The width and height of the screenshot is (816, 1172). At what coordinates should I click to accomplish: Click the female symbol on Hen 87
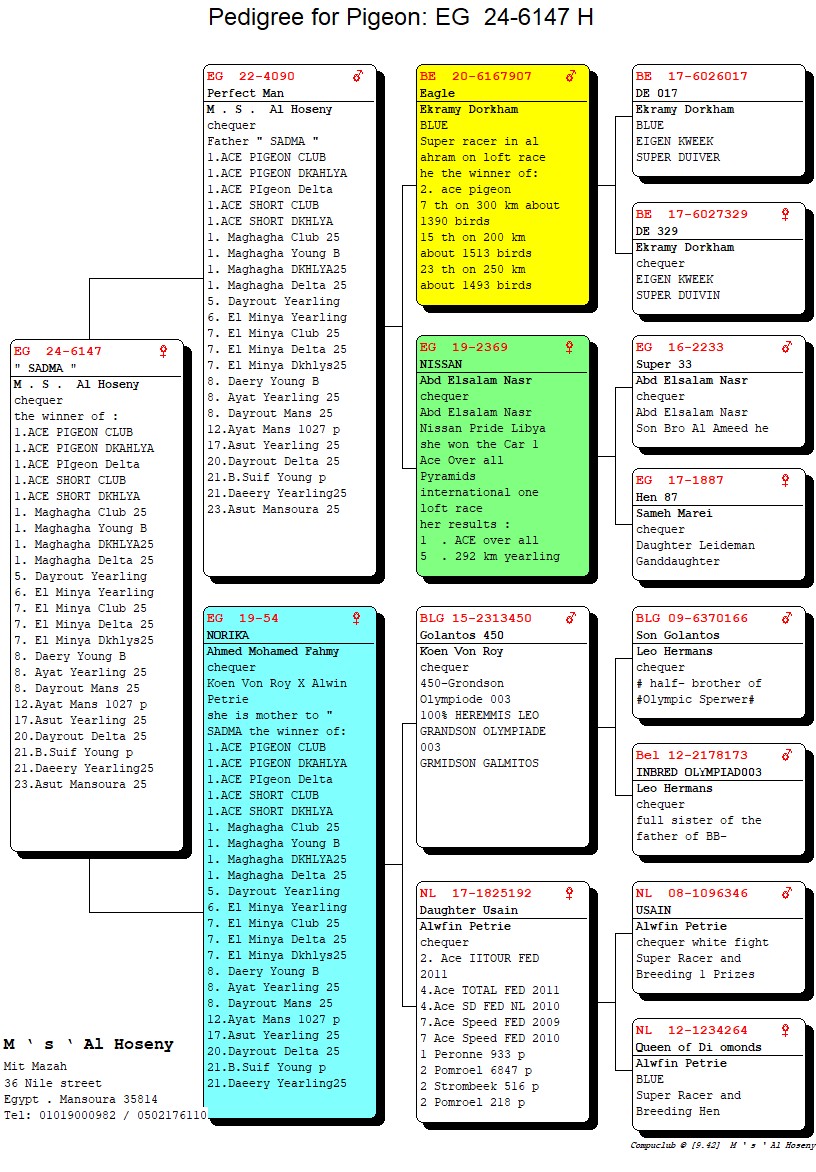point(785,480)
